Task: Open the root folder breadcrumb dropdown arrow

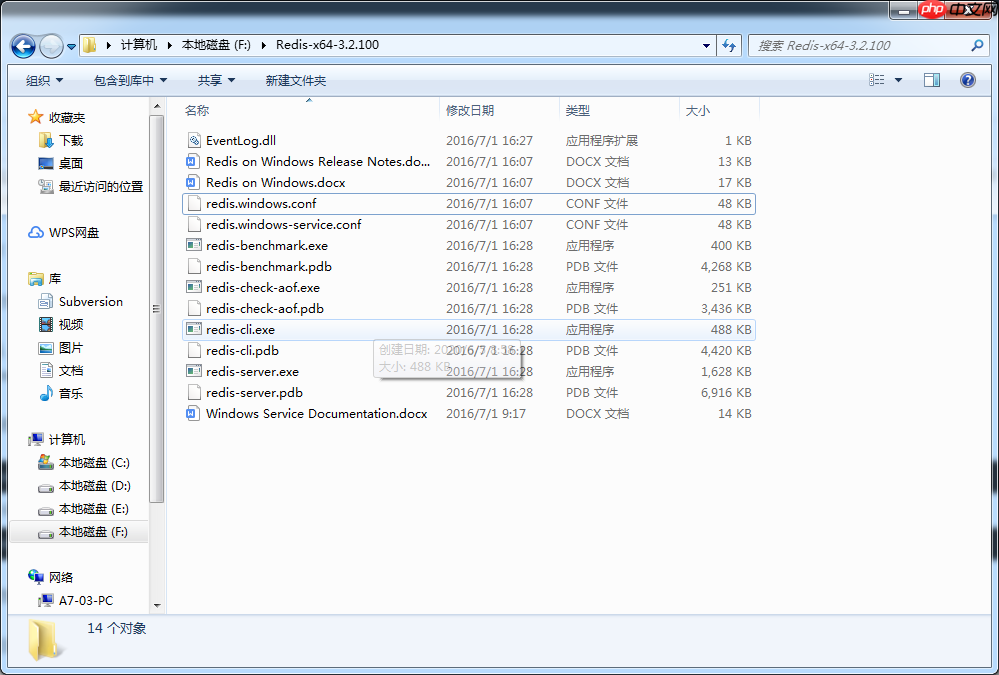Action: pyautogui.click(x=108, y=45)
